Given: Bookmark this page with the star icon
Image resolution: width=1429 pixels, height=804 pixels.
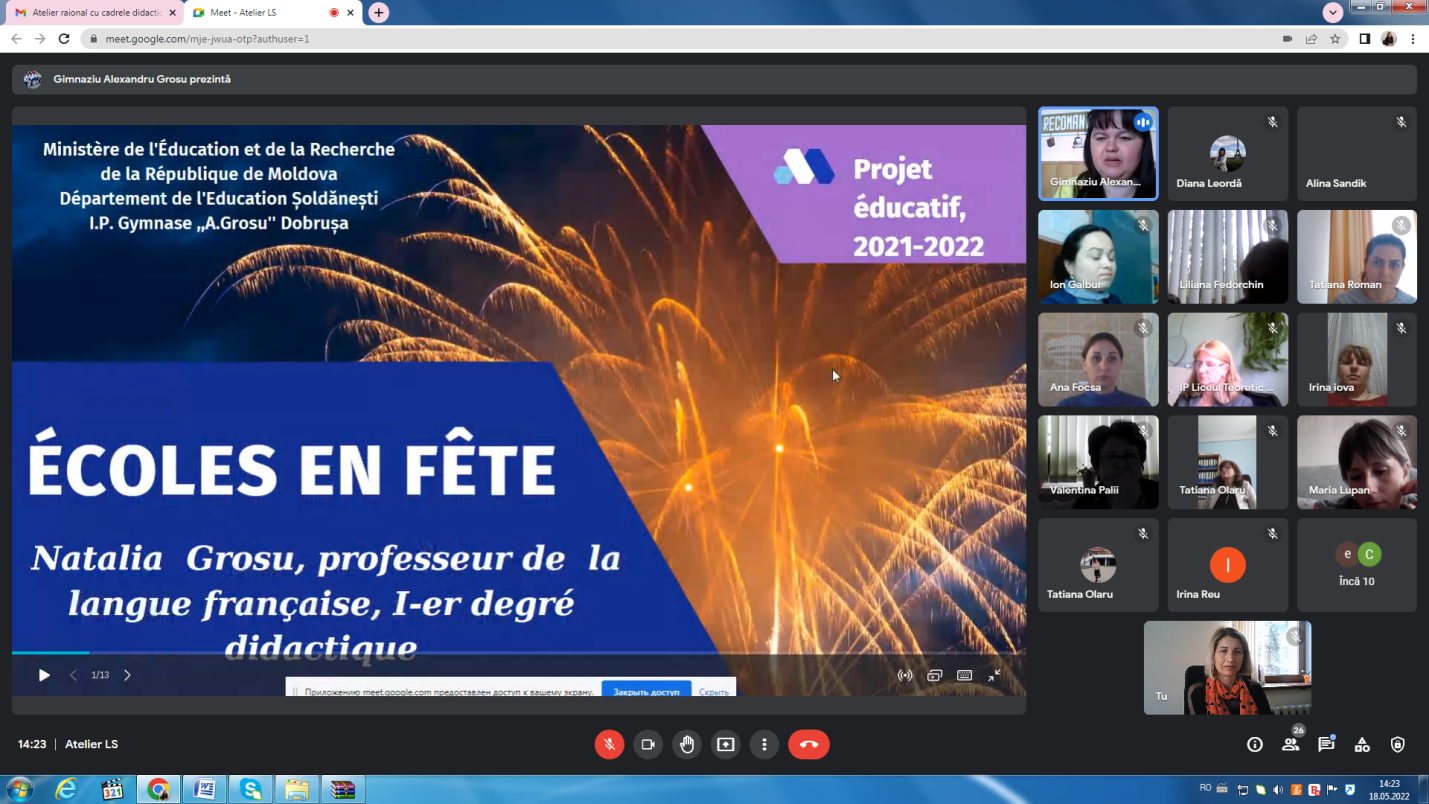Looking at the screenshot, I should pos(1335,39).
